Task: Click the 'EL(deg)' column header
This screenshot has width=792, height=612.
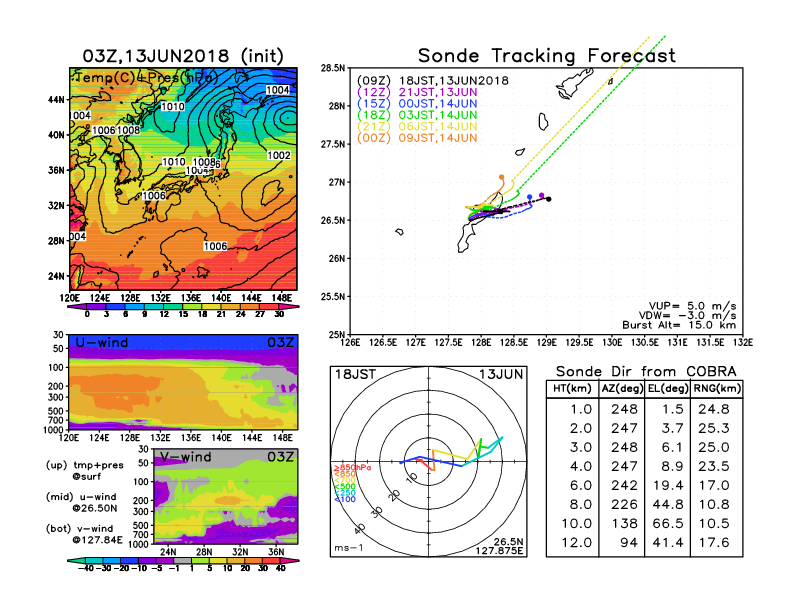Action: click(x=667, y=388)
